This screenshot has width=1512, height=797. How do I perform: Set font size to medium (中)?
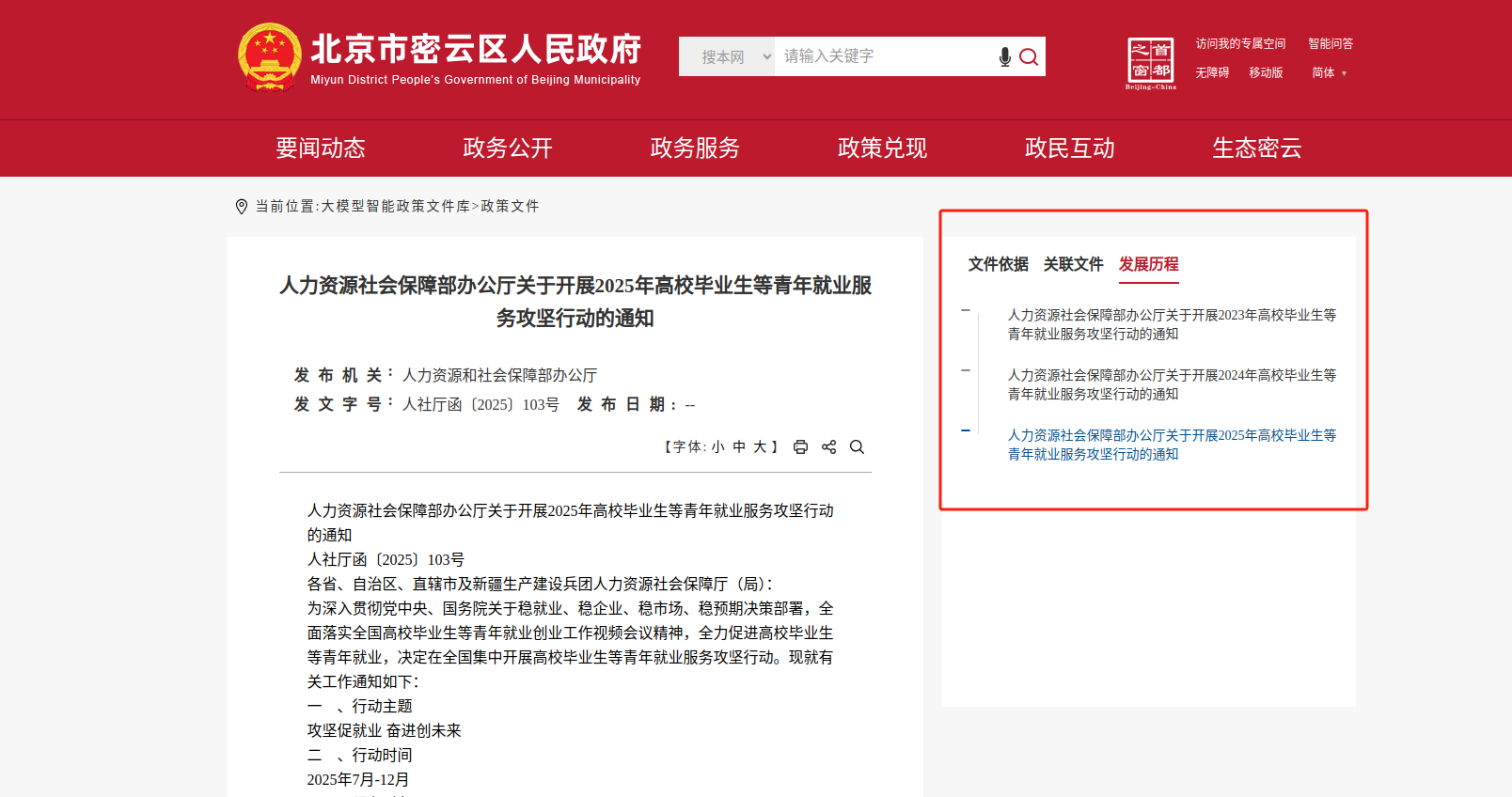point(739,447)
